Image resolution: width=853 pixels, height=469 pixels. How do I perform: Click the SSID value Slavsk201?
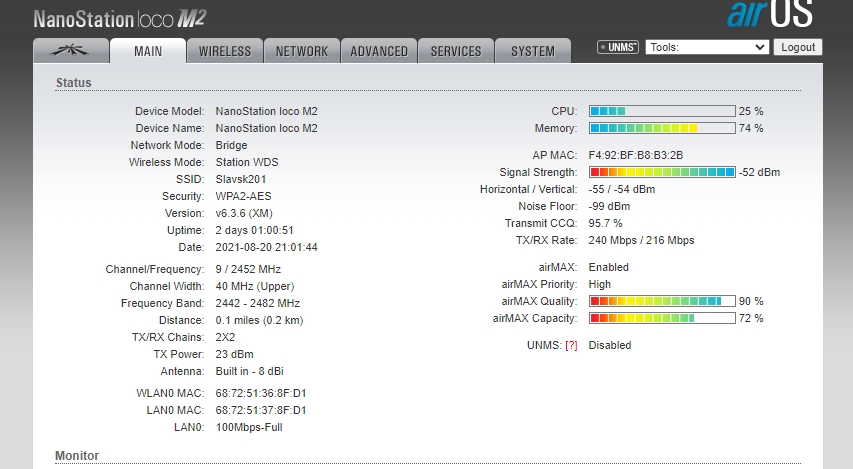tap(240, 179)
